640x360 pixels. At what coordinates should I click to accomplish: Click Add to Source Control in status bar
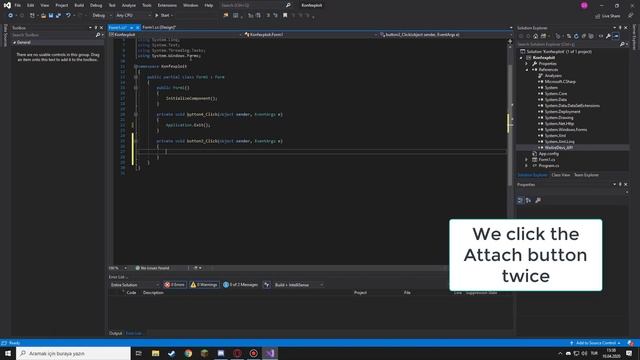(x=596, y=343)
